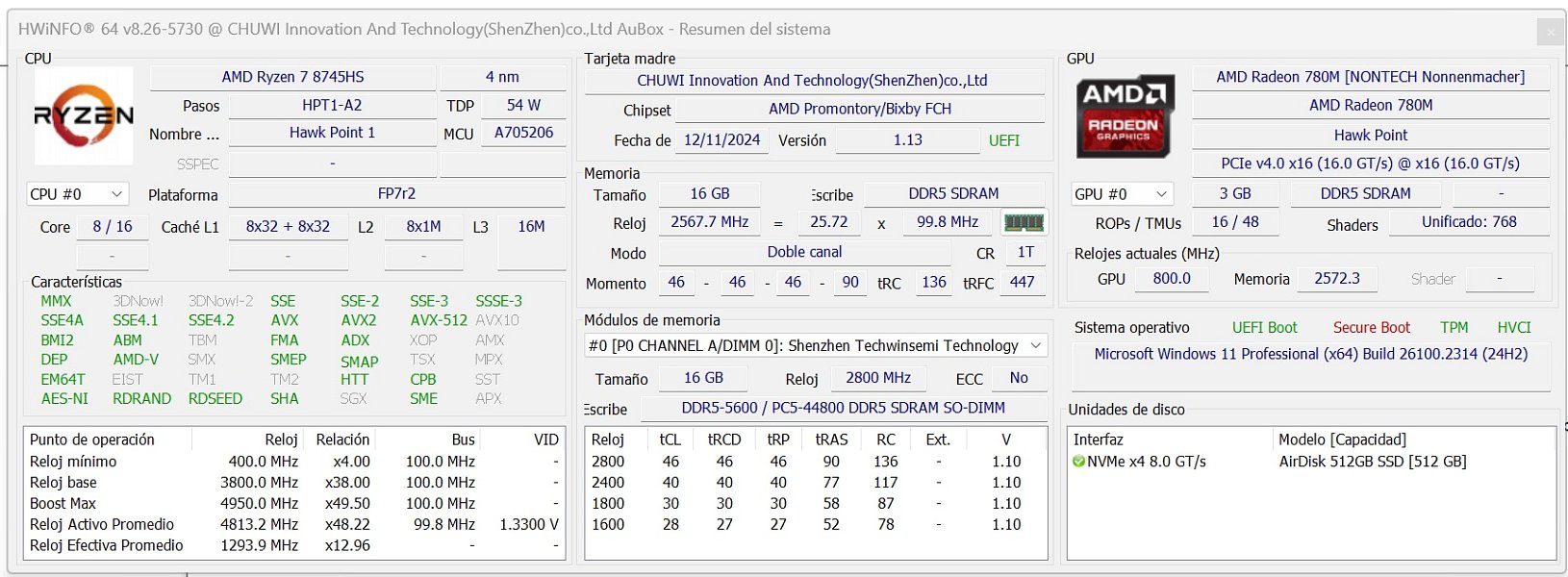Select the 2400 MHz memory timing row
This screenshot has height=577, width=1568.
(608, 483)
